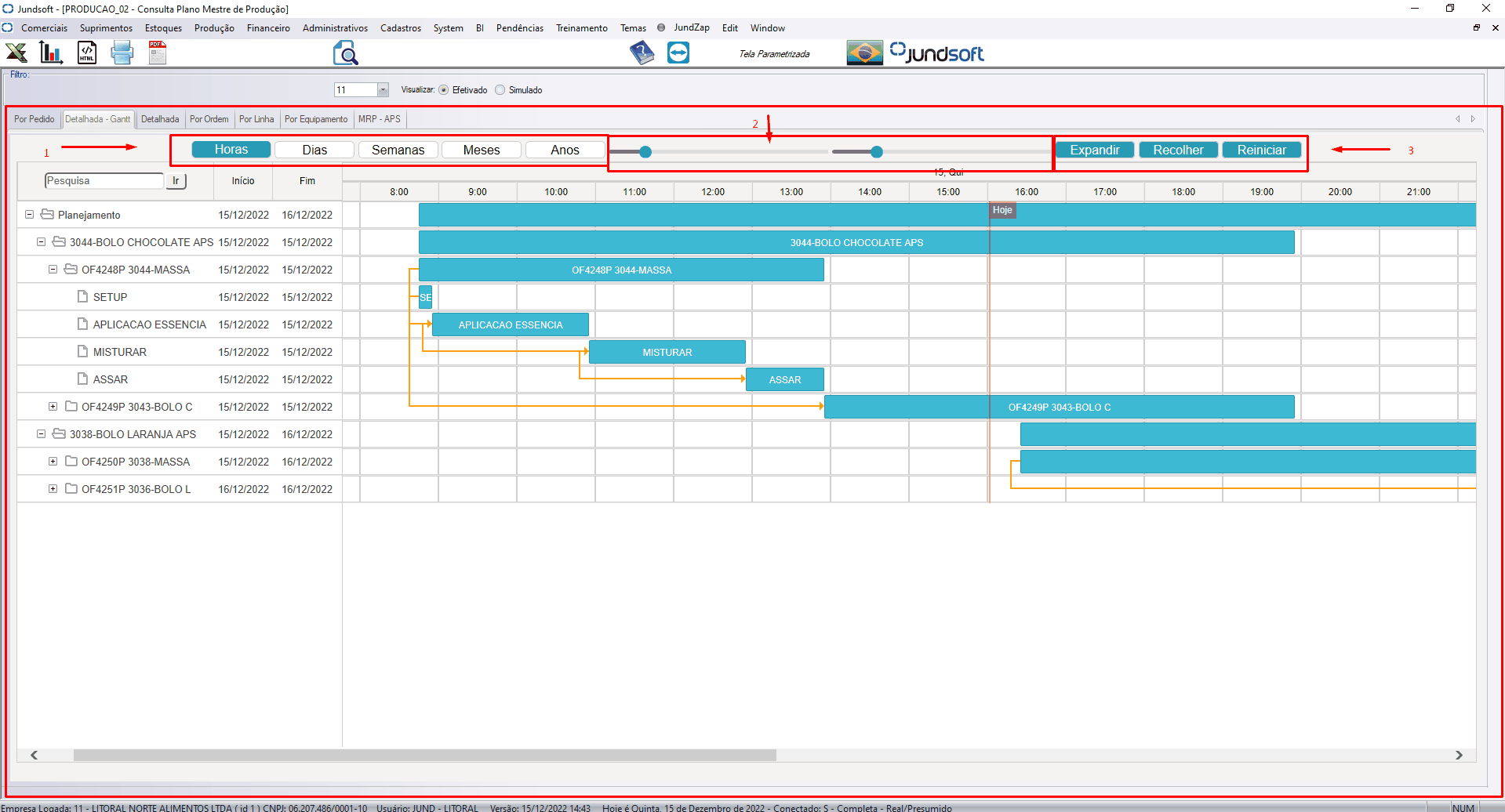The height and width of the screenshot is (812, 1505).
Task: Set timeline scale to Horas
Action: point(231,150)
